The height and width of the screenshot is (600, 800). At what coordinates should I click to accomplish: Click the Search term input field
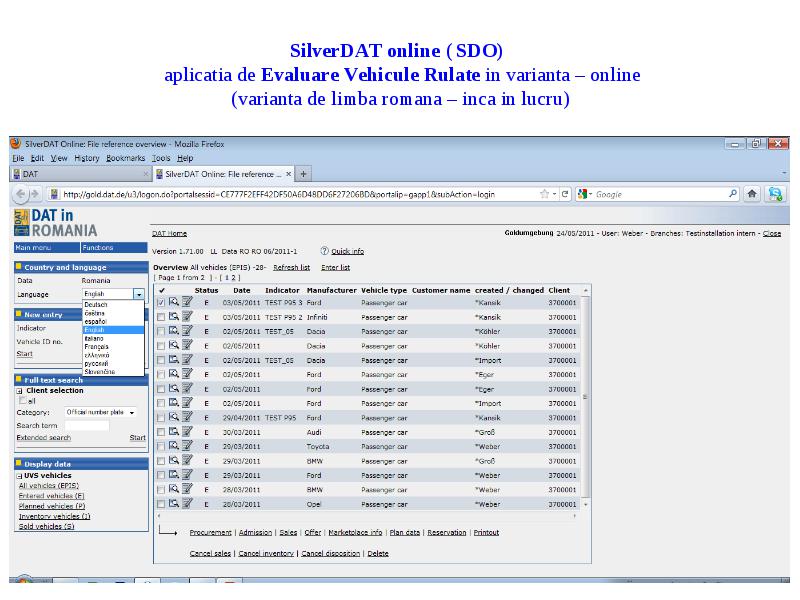click(x=87, y=426)
